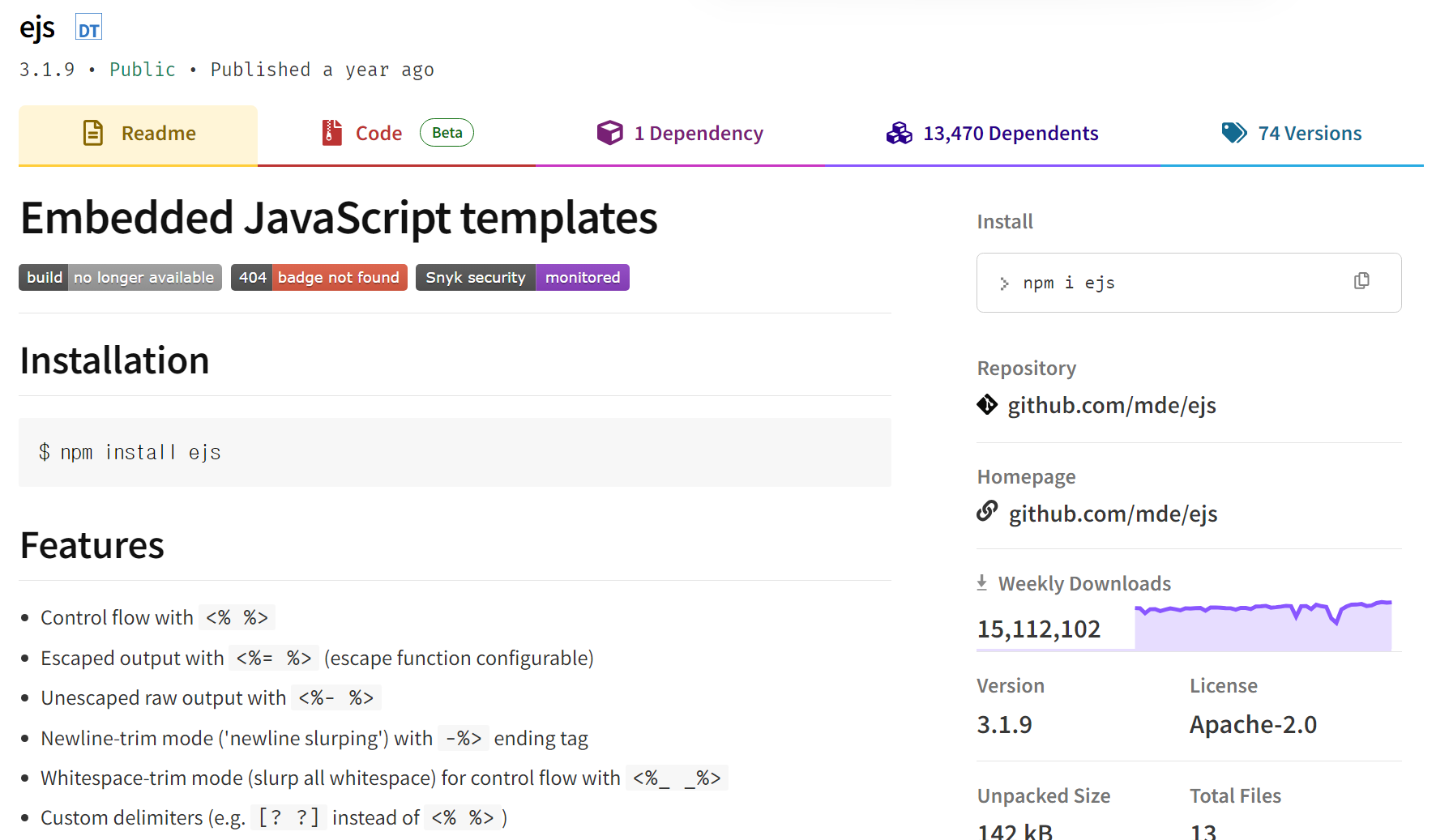Open the Repository github.com/mde/ejs link
Screen dimensions: 1436x840
pyautogui.click(x=1112, y=405)
